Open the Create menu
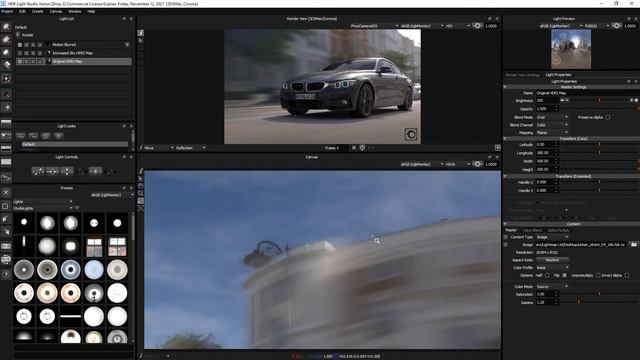 tap(38, 11)
